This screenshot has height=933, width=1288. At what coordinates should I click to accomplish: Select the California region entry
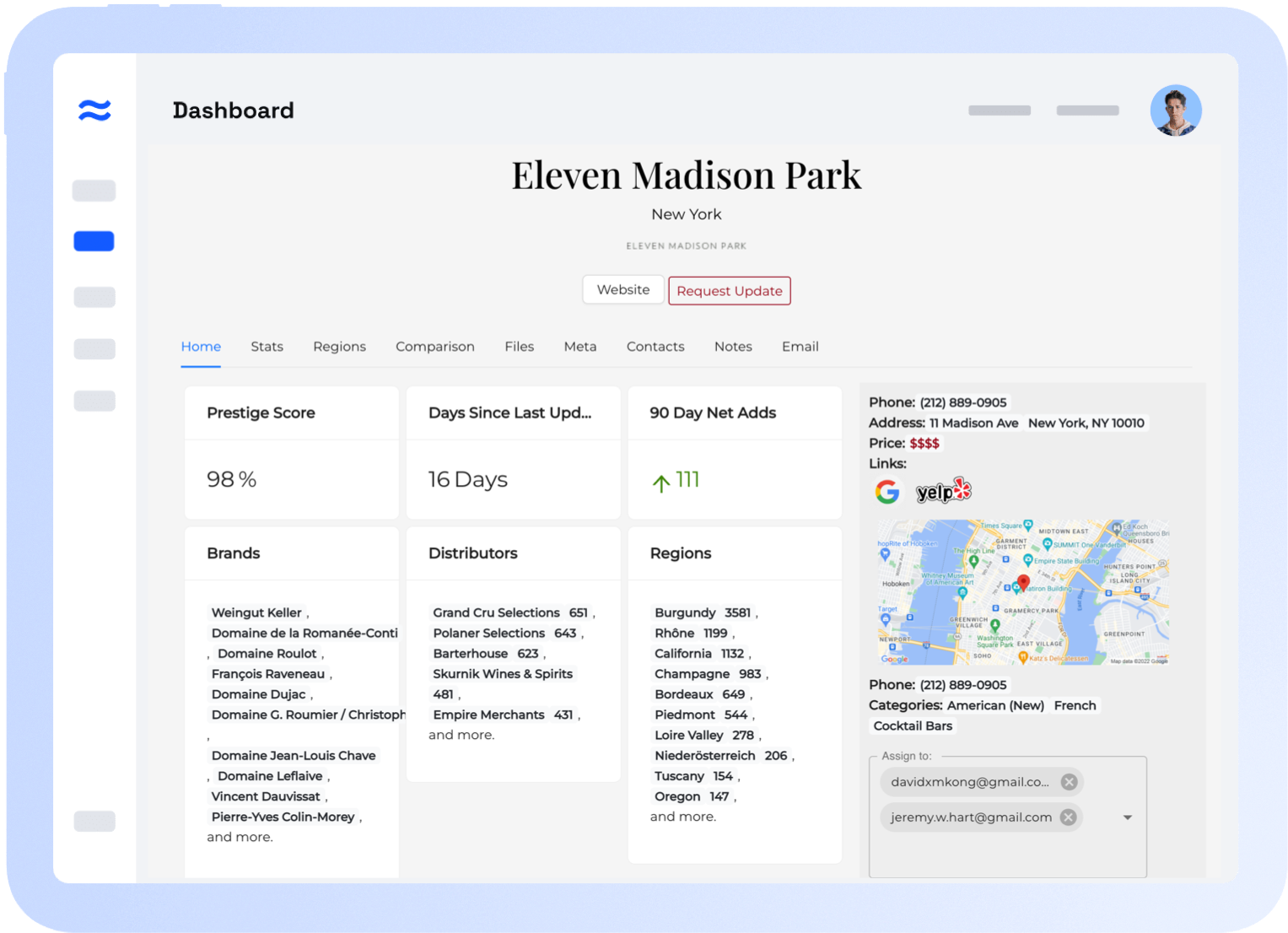[x=699, y=654]
